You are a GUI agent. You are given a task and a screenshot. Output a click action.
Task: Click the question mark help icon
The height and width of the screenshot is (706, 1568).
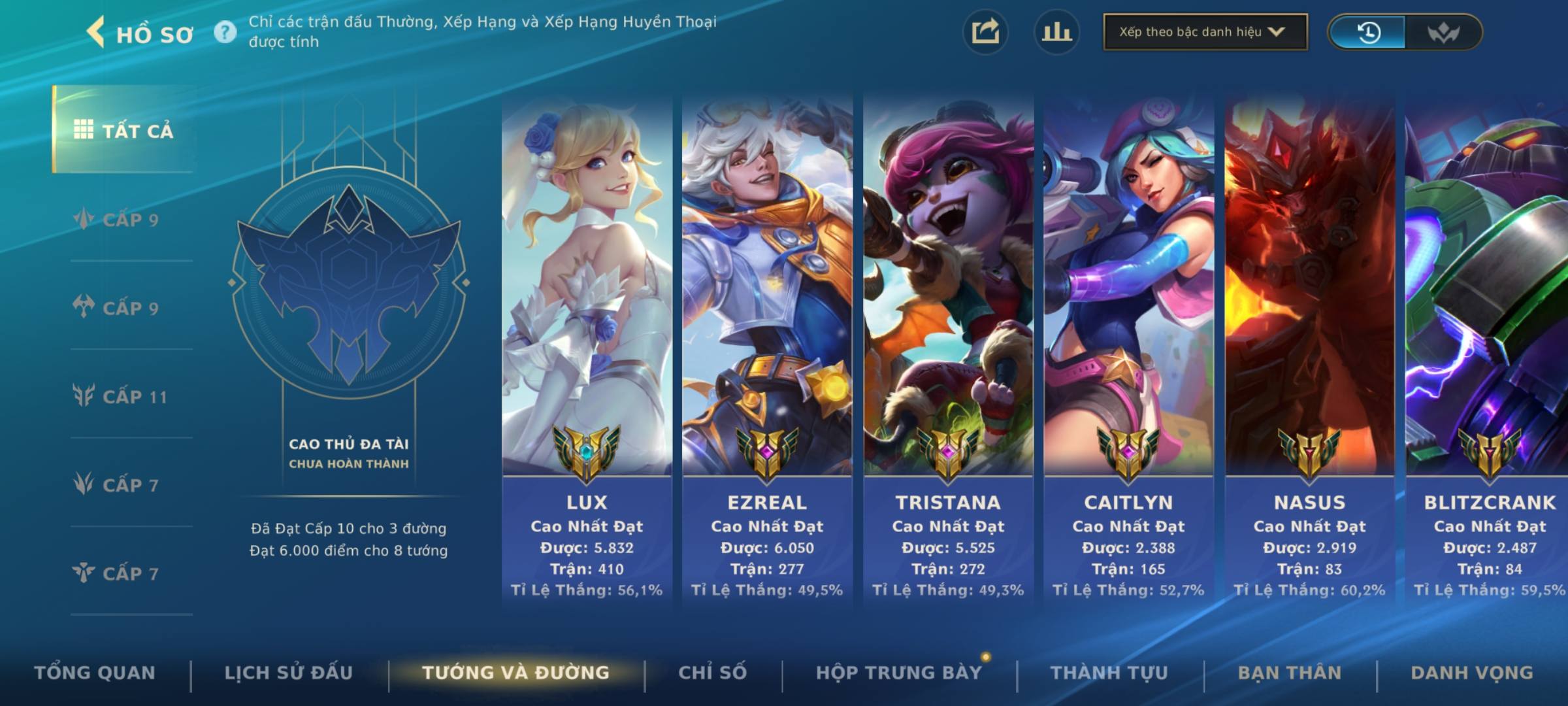pyautogui.click(x=225, y=32)
